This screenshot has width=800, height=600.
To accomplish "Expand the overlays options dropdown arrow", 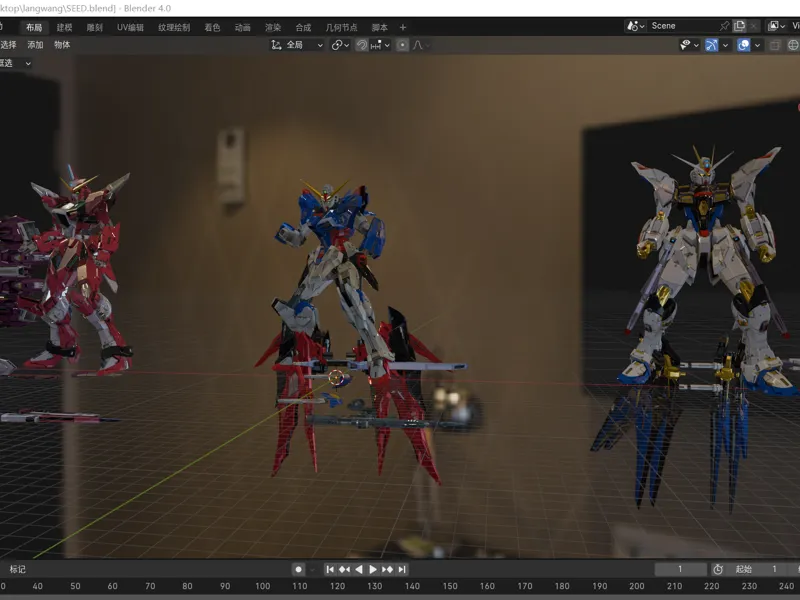I will click(x=758, y=45).
